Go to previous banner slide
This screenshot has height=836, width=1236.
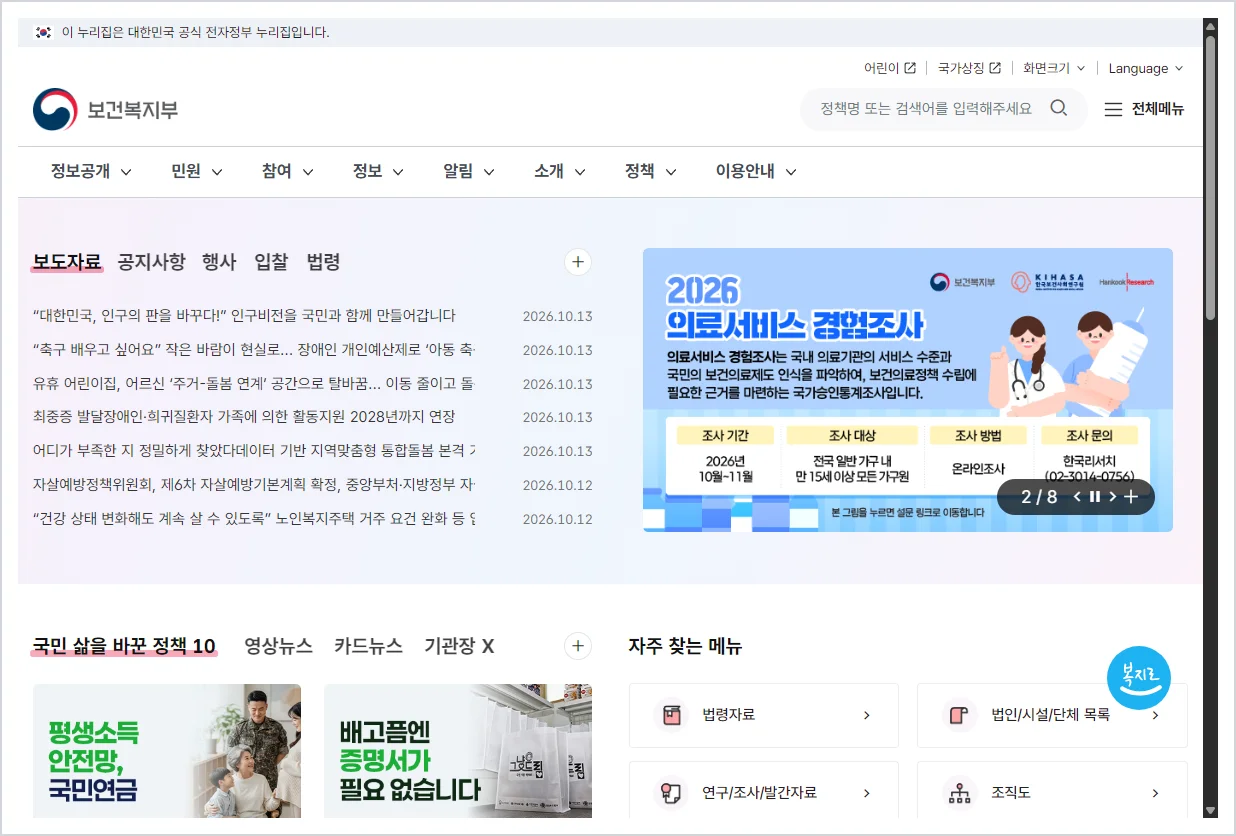click(1077, 497)
